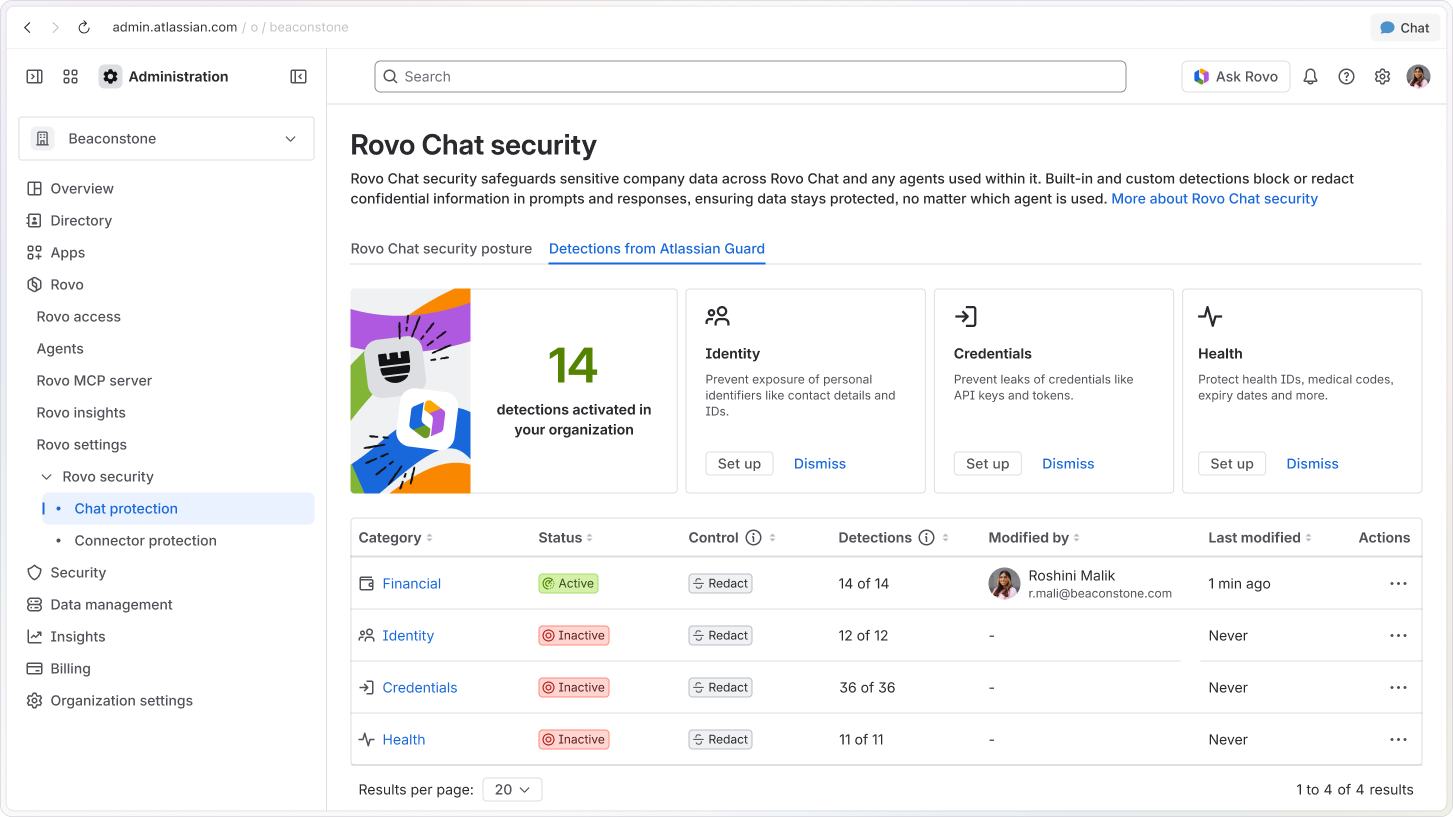Open the user profile avatar
Screen dimensions: 1453x817
(x=1418, y=77)
